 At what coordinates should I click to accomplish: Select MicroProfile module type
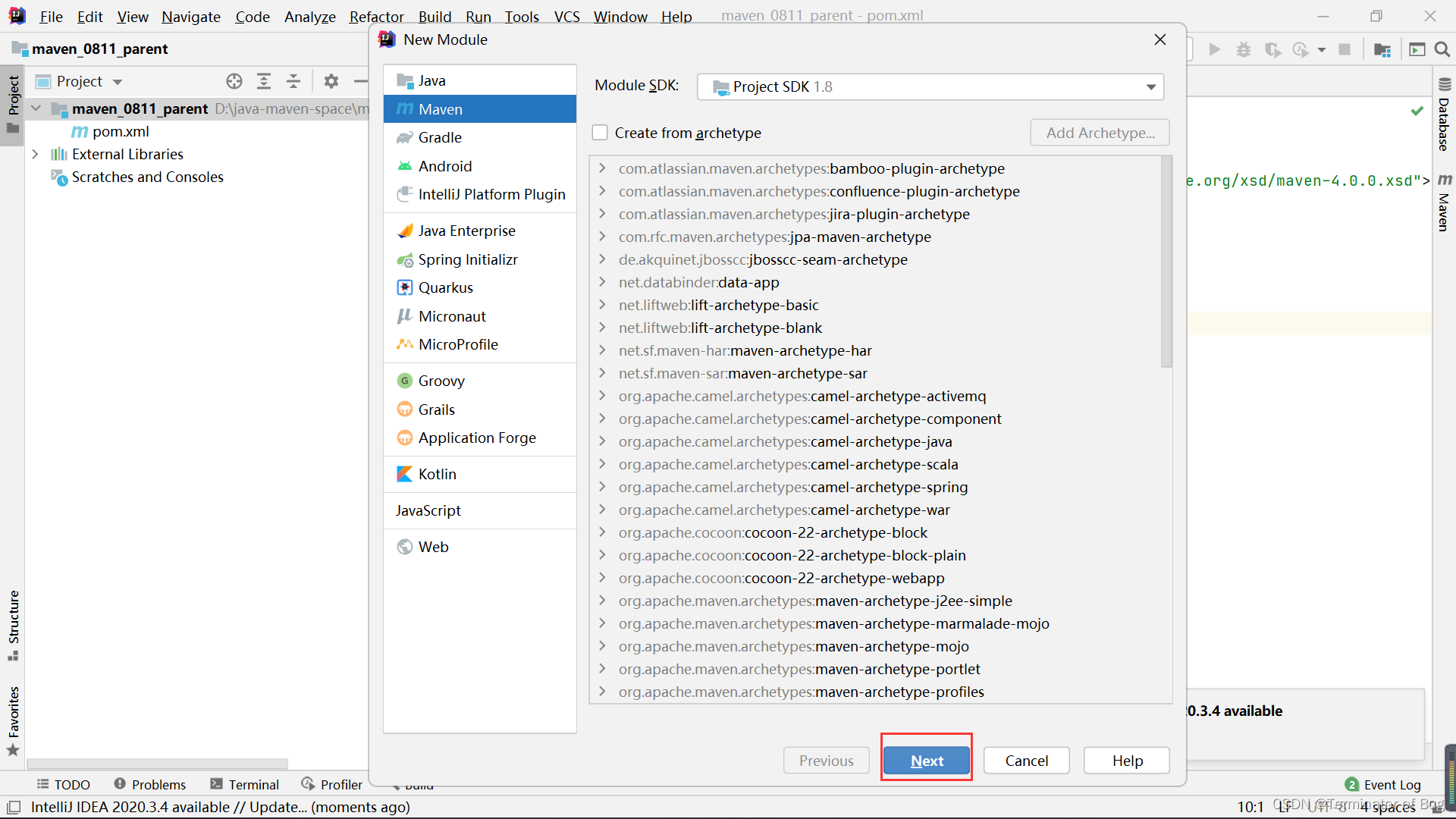click(x=479, y=344)
